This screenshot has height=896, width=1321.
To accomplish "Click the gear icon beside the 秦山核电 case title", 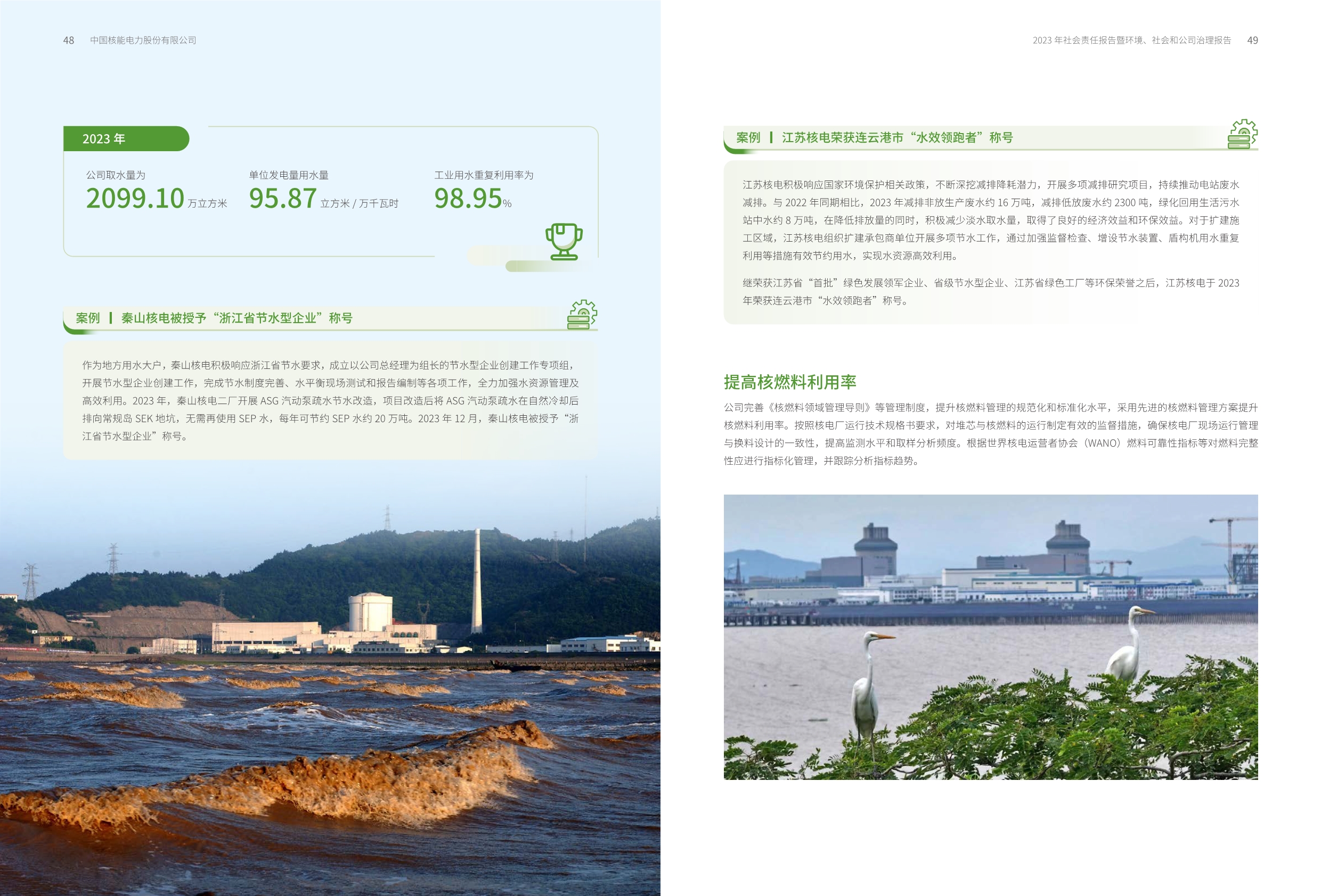I will [582, 315].
